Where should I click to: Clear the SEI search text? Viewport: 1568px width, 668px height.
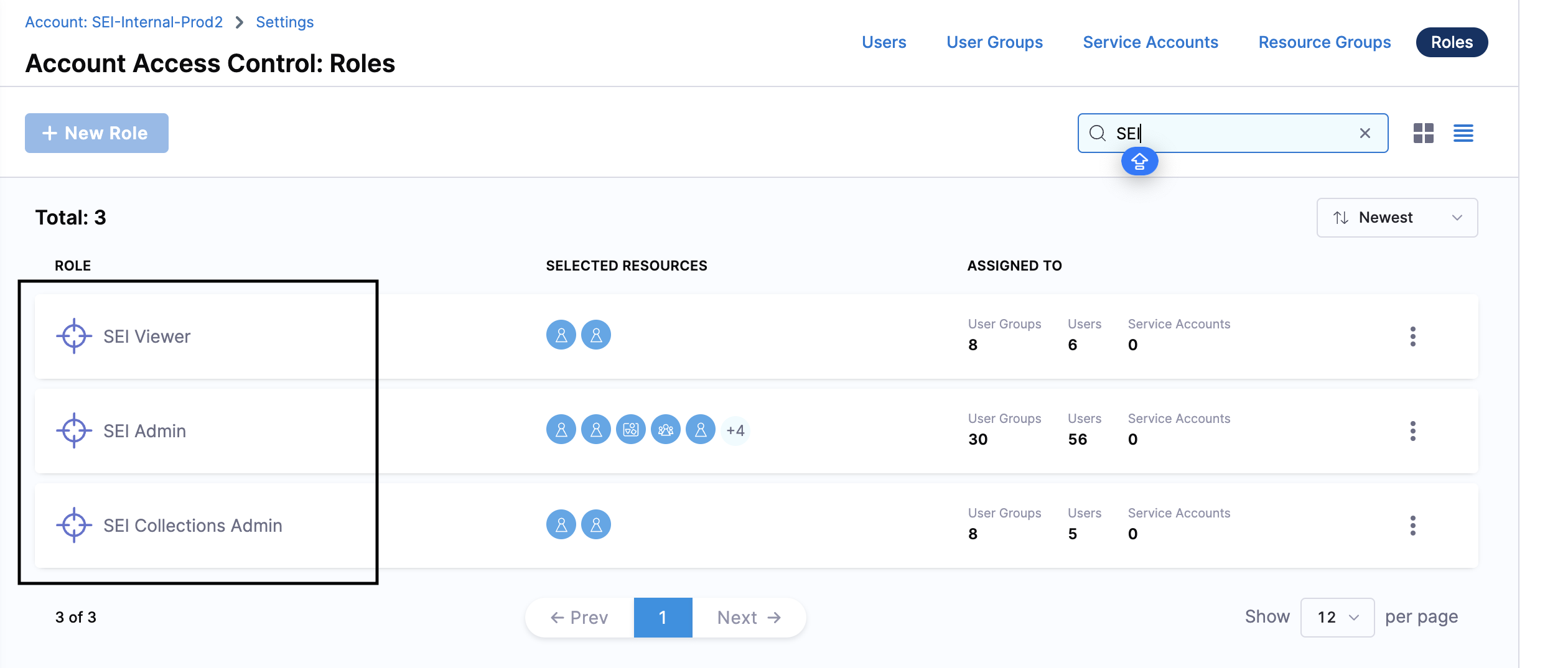point(1365,133)
